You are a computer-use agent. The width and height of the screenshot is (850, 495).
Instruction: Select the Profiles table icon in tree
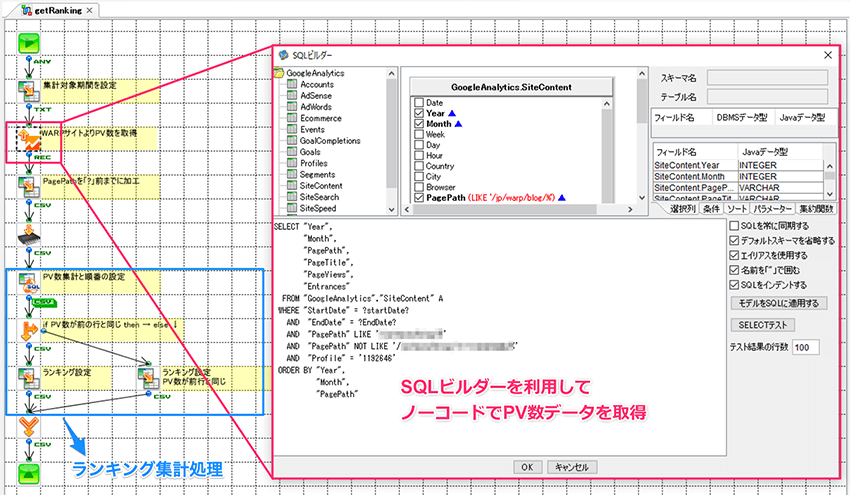(292, 163)
